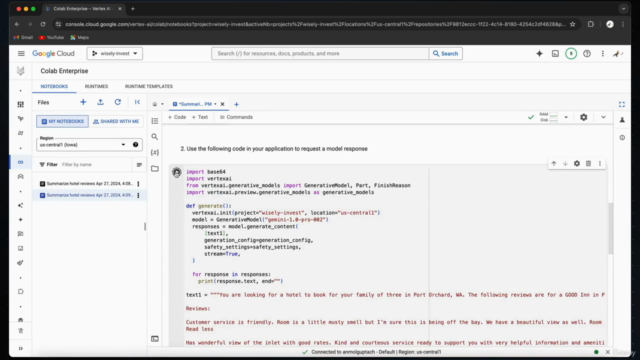This screenshot has width=640, height=360.
Task: Expand the left navigation at bottom arrow
Action: point(20,348)
